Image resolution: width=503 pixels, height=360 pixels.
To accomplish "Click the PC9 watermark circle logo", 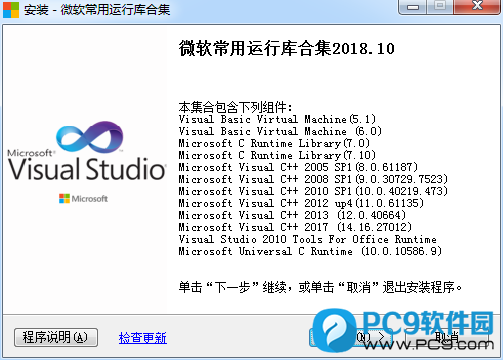I will [x=334, y=330].
